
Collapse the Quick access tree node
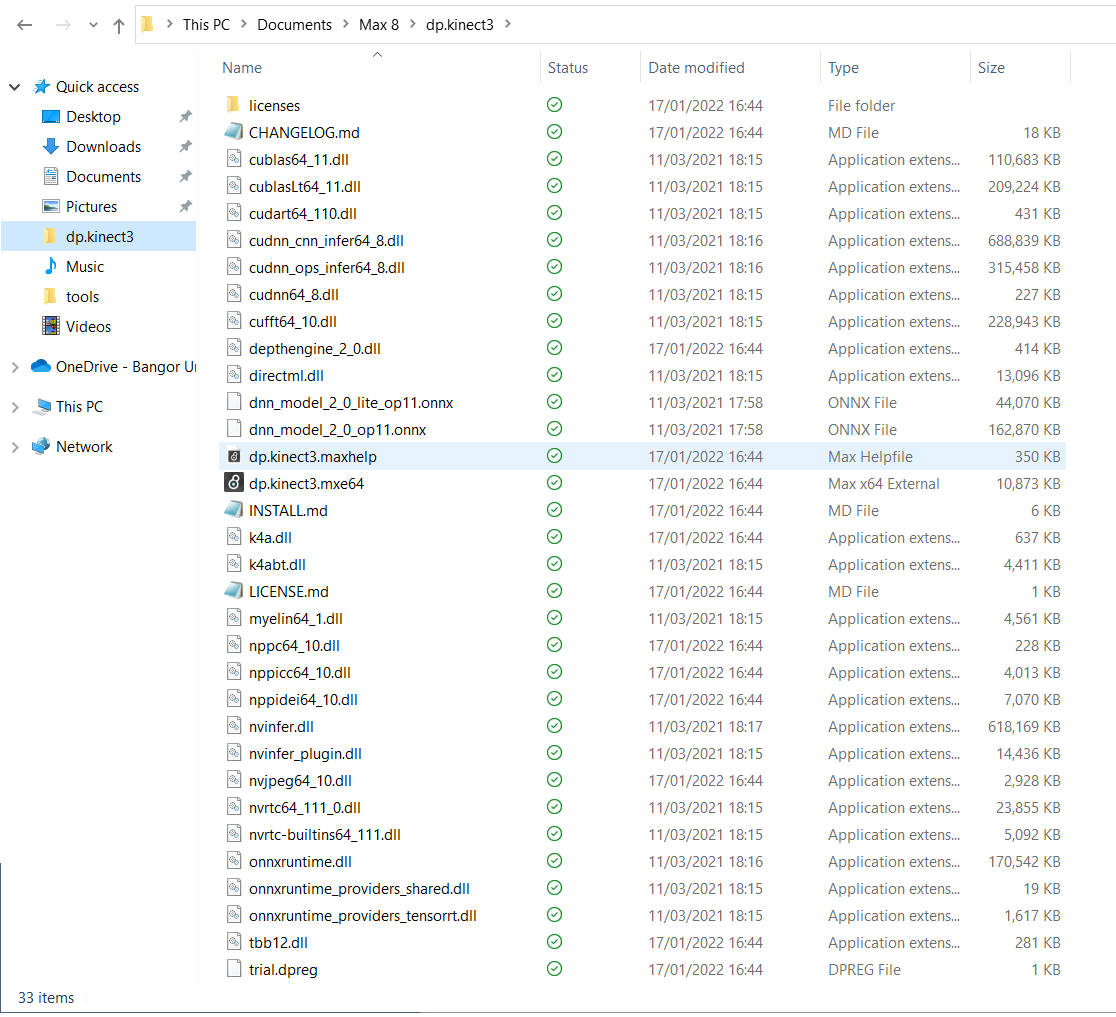click(14, 87)
